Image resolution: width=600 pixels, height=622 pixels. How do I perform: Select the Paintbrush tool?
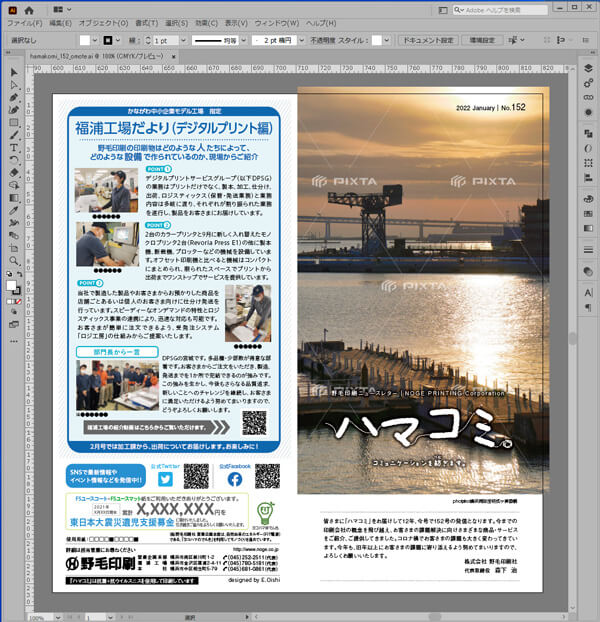point(14,135)
